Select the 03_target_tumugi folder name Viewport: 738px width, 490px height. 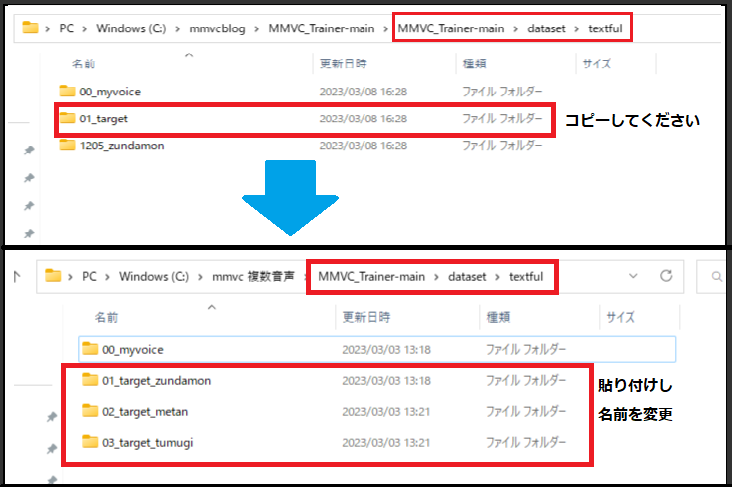[148, 442]
